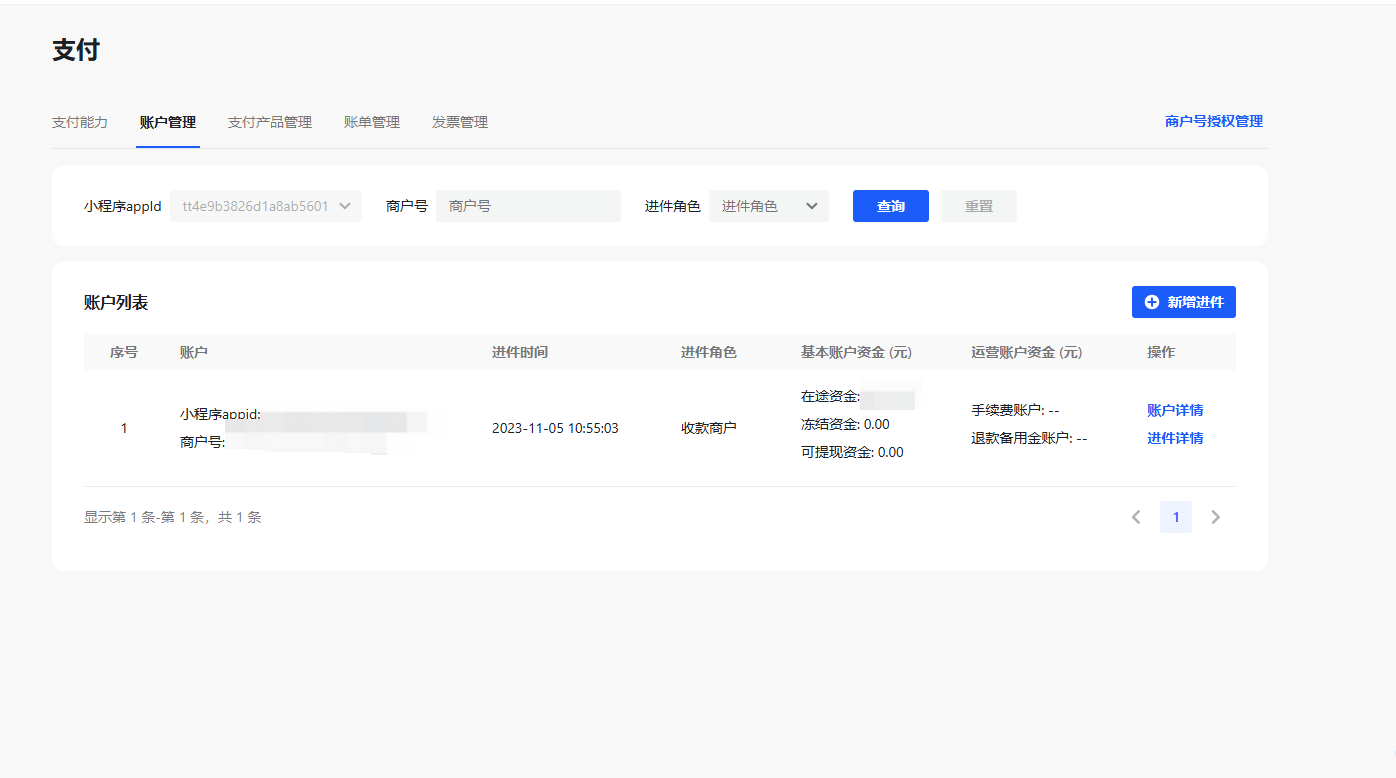1396x778 pixels.
Task: Click the 商户号 input field
Action: tap(528, 206)
